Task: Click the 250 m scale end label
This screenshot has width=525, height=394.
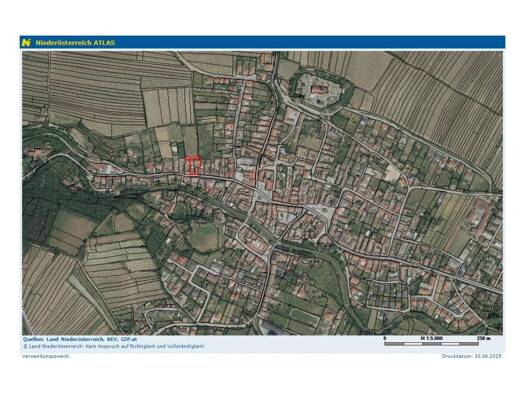Action: 483,338
